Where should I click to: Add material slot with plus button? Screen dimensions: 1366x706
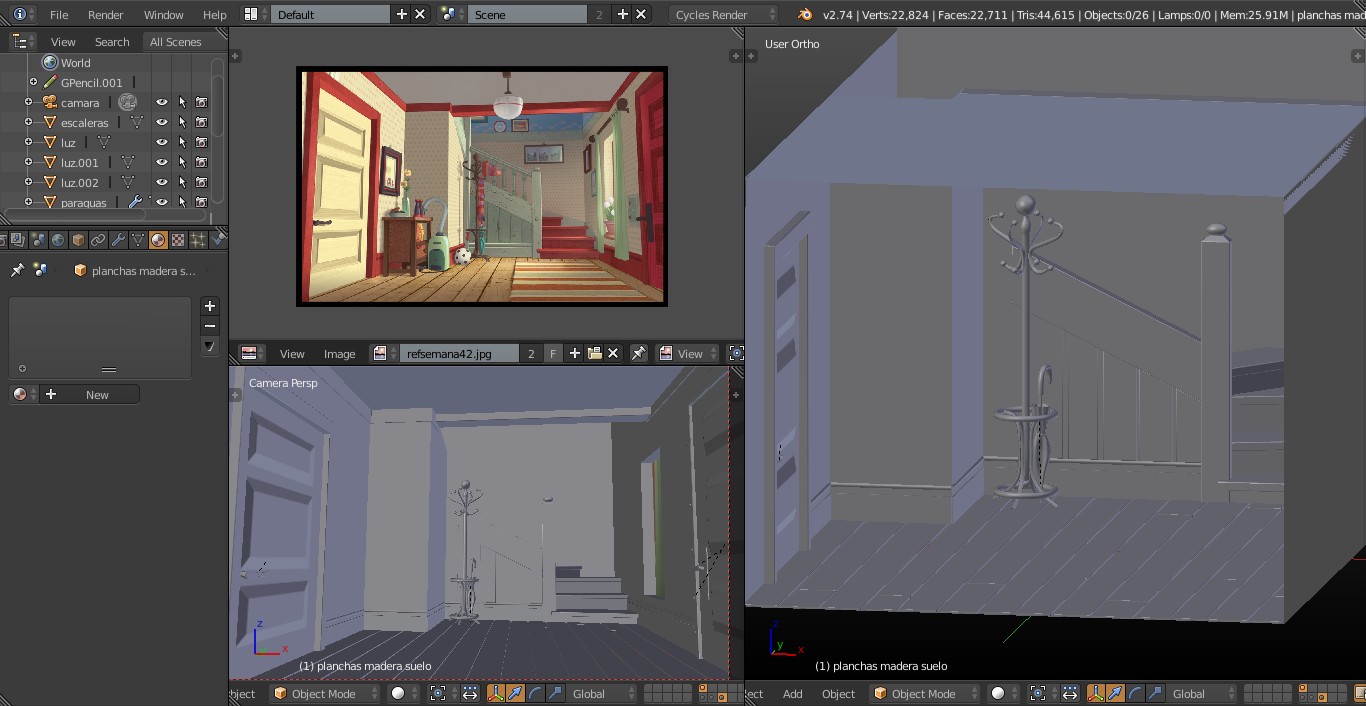click(210, 306)
